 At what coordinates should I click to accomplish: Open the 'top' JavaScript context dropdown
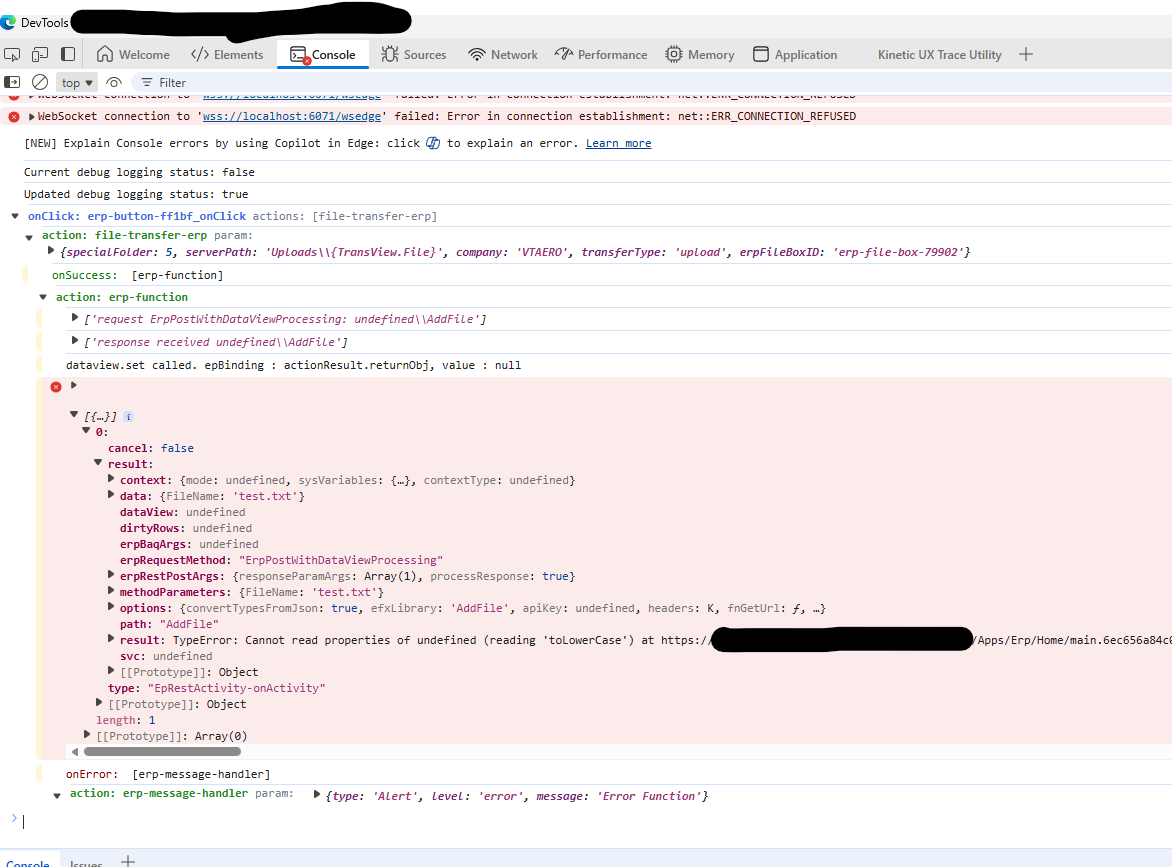77,83
